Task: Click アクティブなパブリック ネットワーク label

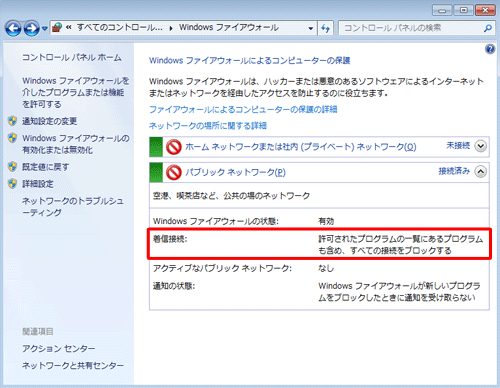Action: 222,268
